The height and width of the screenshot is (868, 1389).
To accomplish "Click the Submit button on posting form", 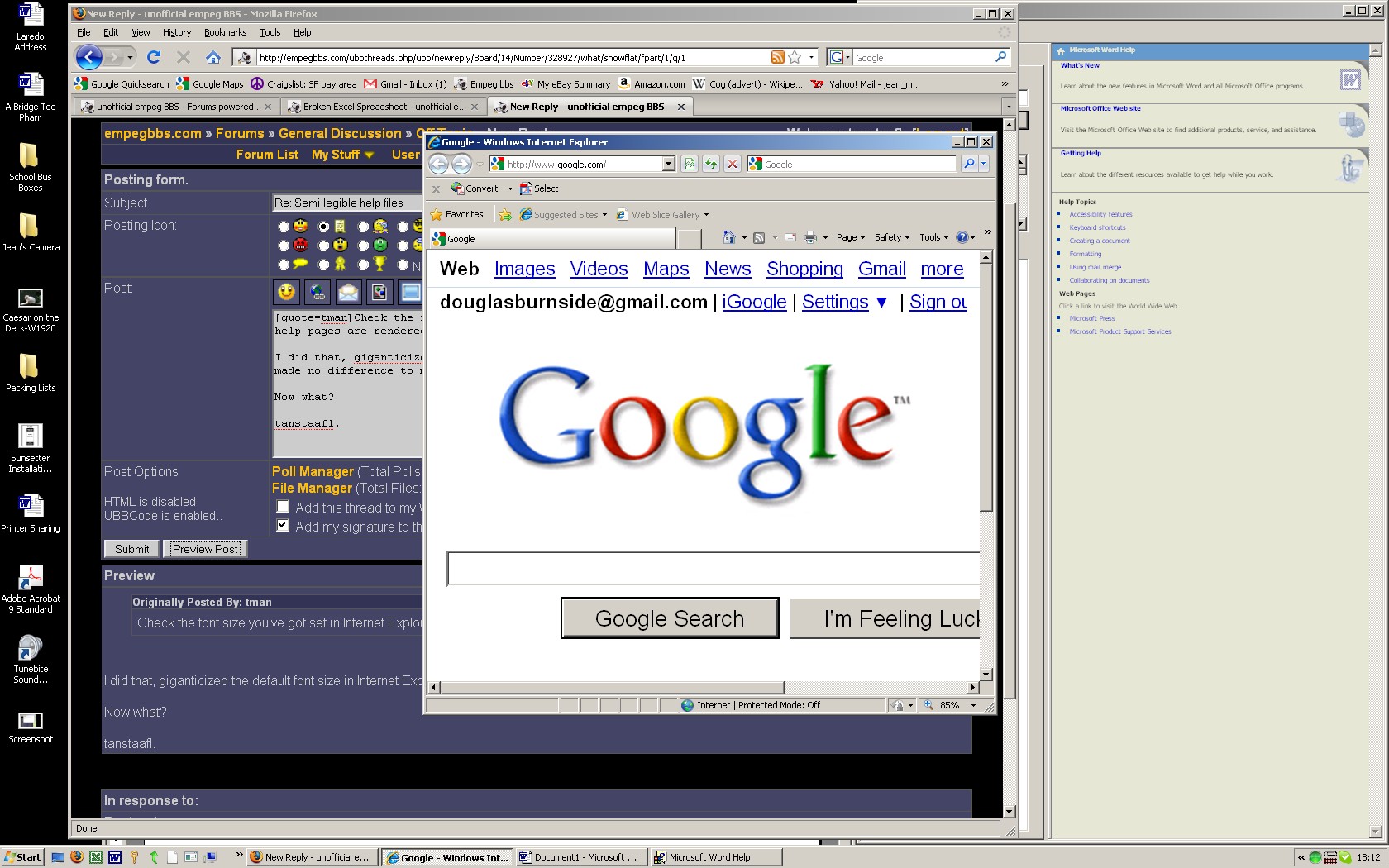I will 132,549.
